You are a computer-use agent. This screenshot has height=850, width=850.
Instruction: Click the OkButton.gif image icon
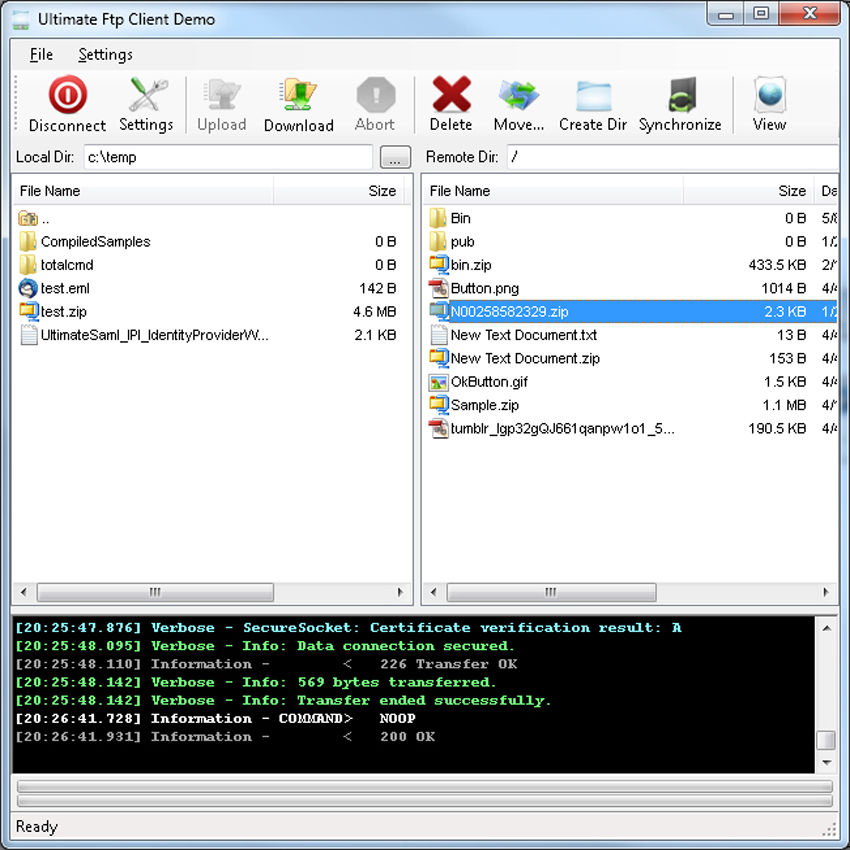point(438,382)
